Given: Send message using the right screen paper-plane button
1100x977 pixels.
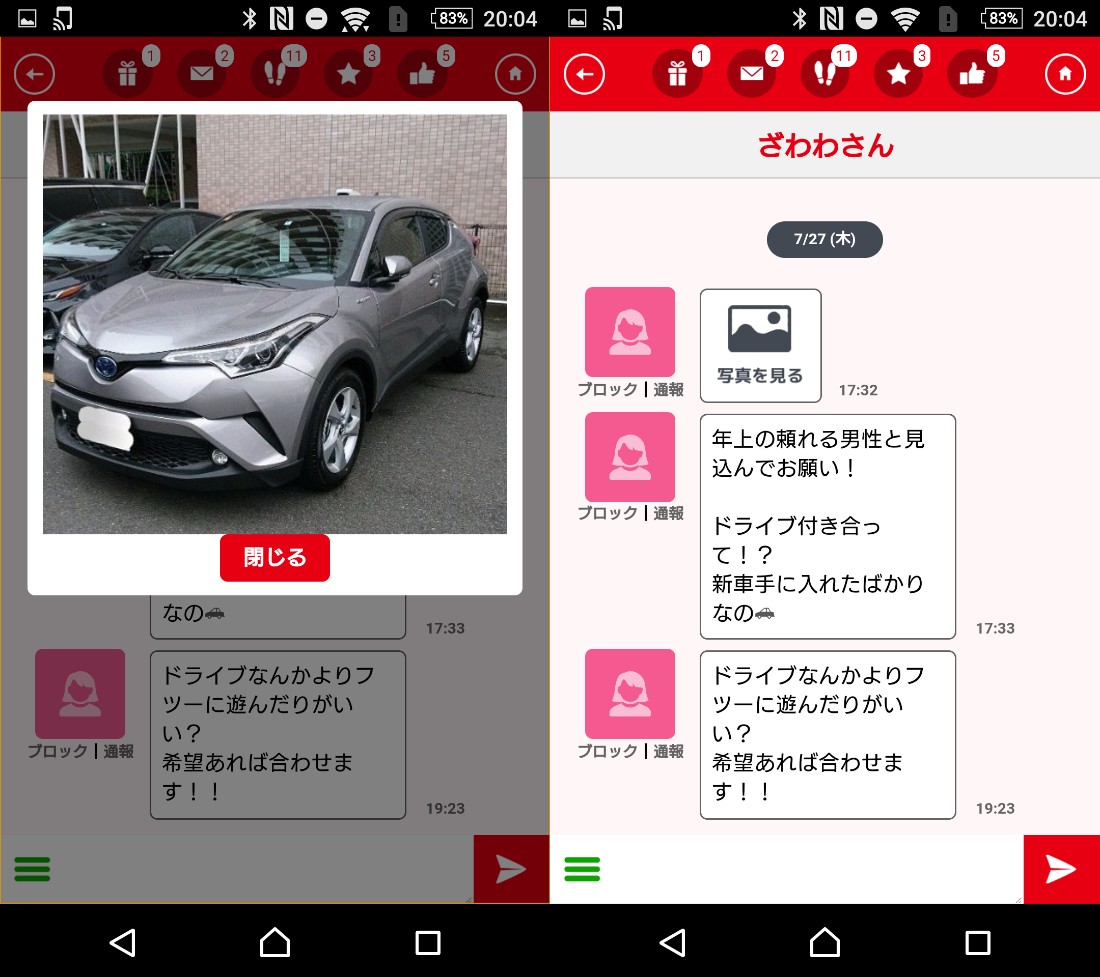Looking at the screenshot, I should (x=1061, y=869).
